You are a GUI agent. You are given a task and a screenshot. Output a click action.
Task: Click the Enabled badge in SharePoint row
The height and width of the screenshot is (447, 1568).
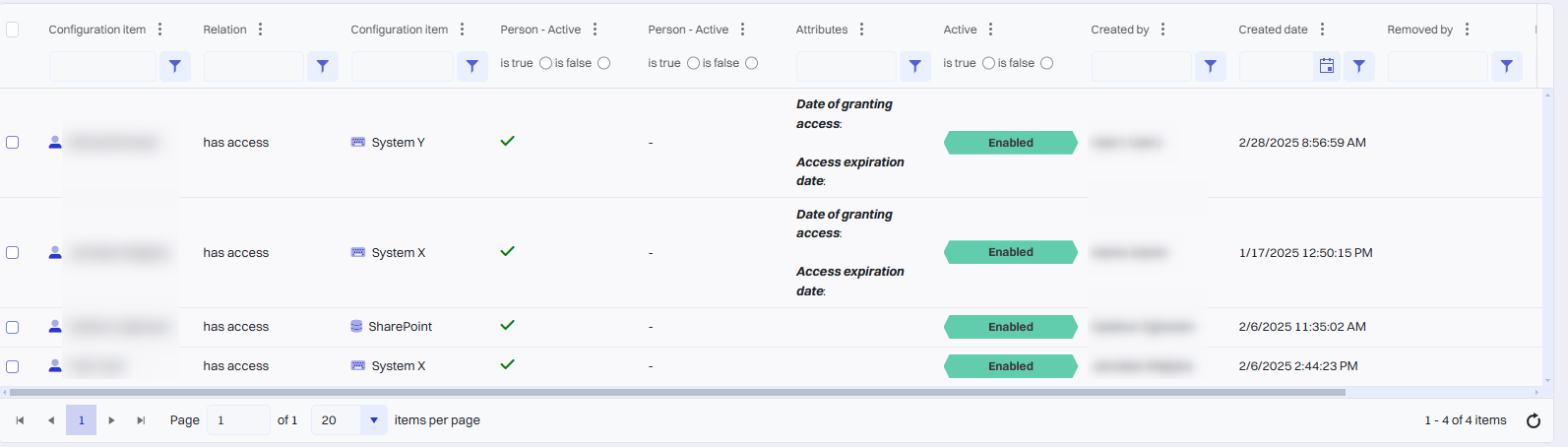tap(1010, 327)
